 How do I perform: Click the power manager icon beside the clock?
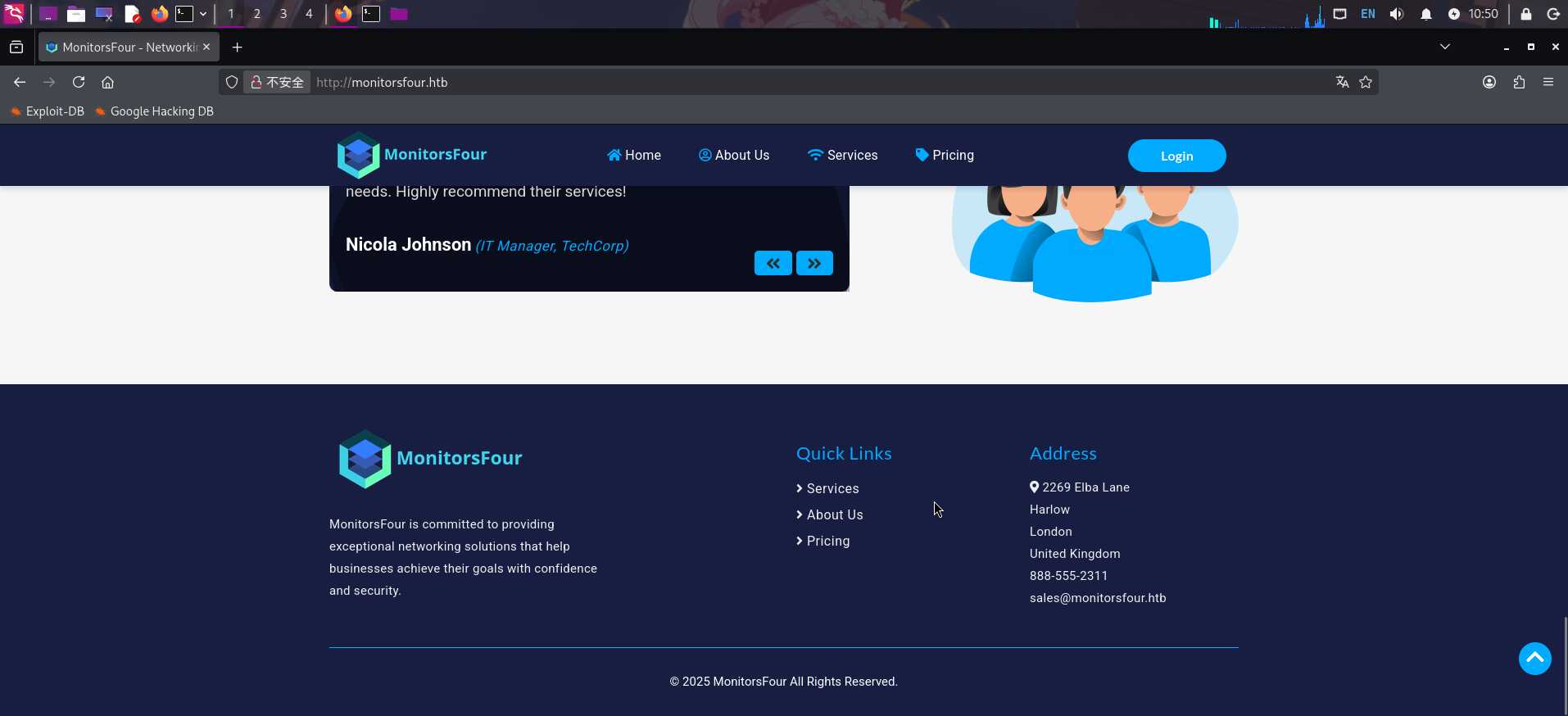click(x=1454, y=14)
